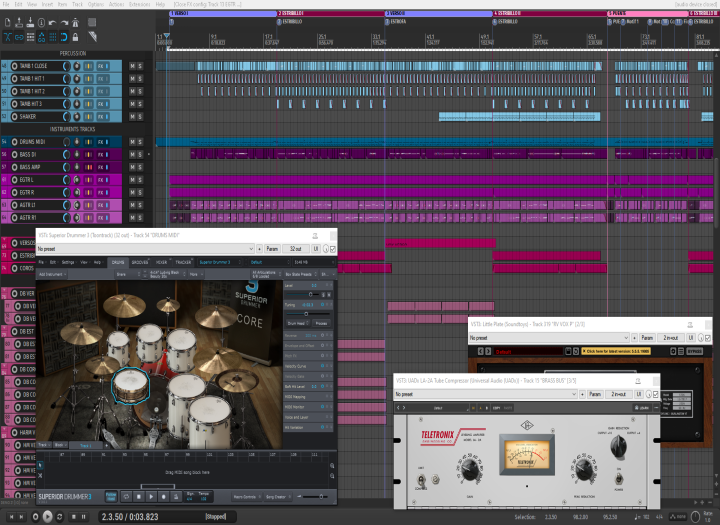Screen dimensions: 720x525
Task: Adjust the Tuning slider in Superior Drummer
Action: (x=306, y=314)
